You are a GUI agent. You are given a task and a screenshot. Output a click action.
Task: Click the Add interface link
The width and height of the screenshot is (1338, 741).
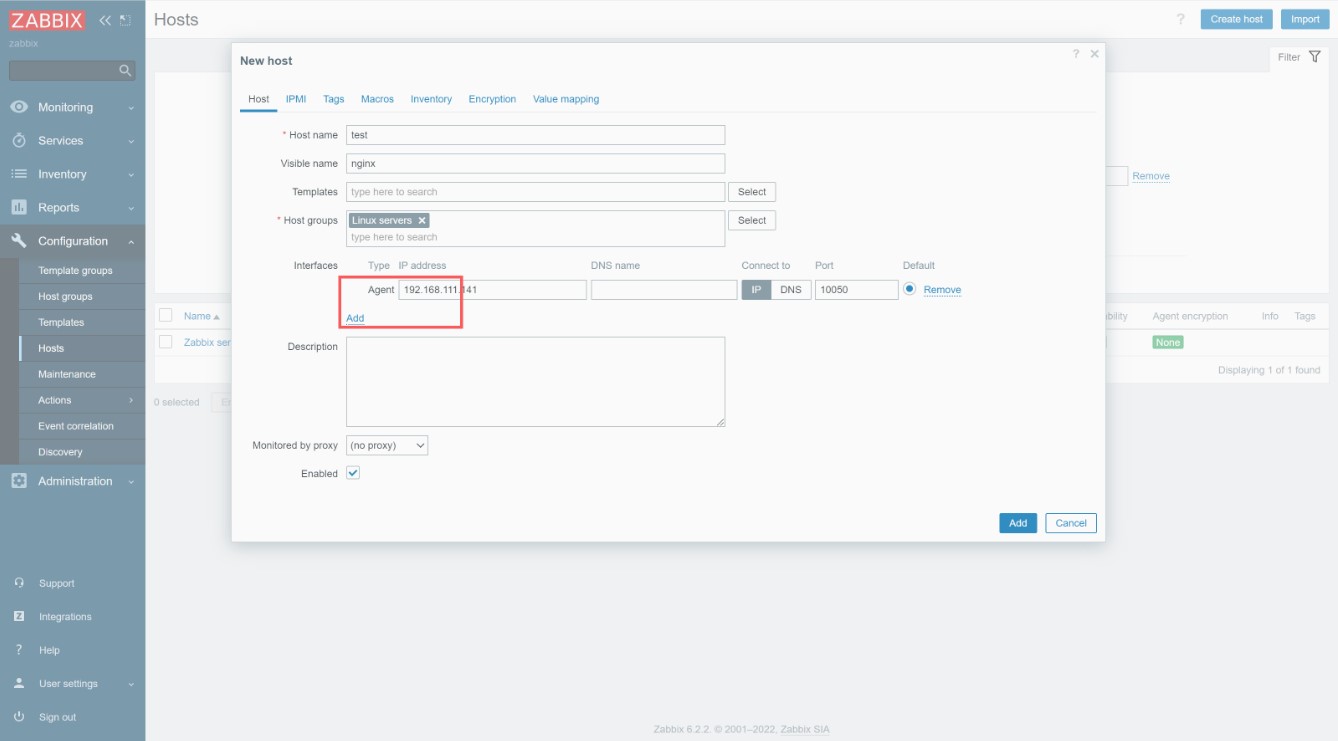pyautogui.click(x=355, y=318)
